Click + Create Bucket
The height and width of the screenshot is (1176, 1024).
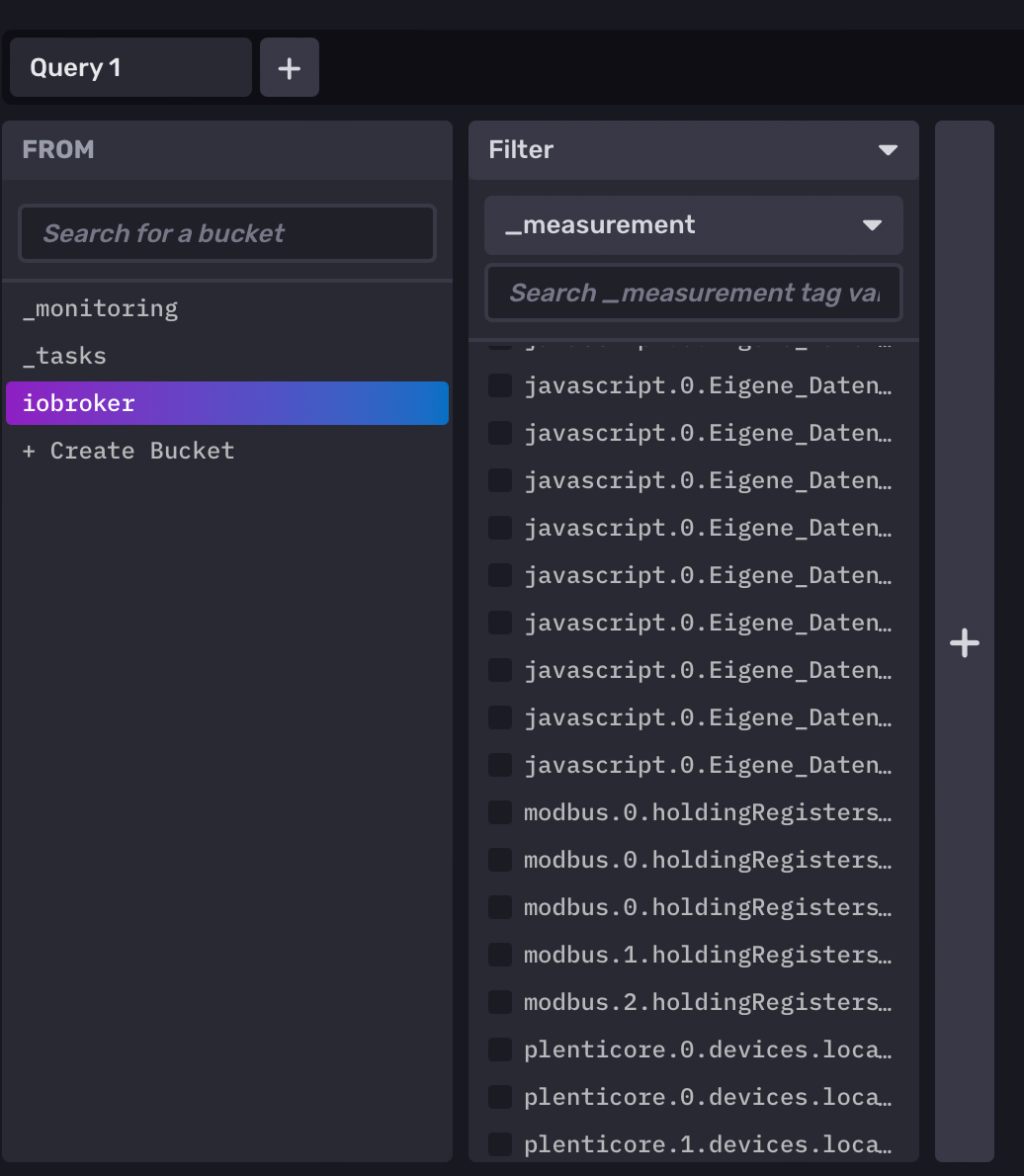point(128,451)
